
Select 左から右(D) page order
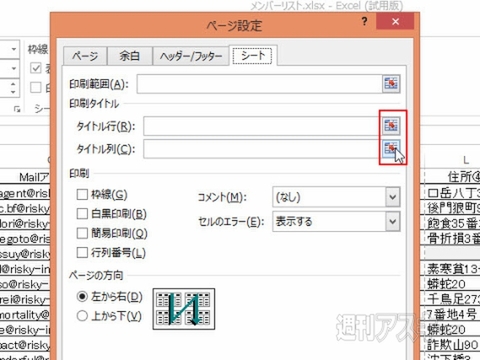(82, 296)
